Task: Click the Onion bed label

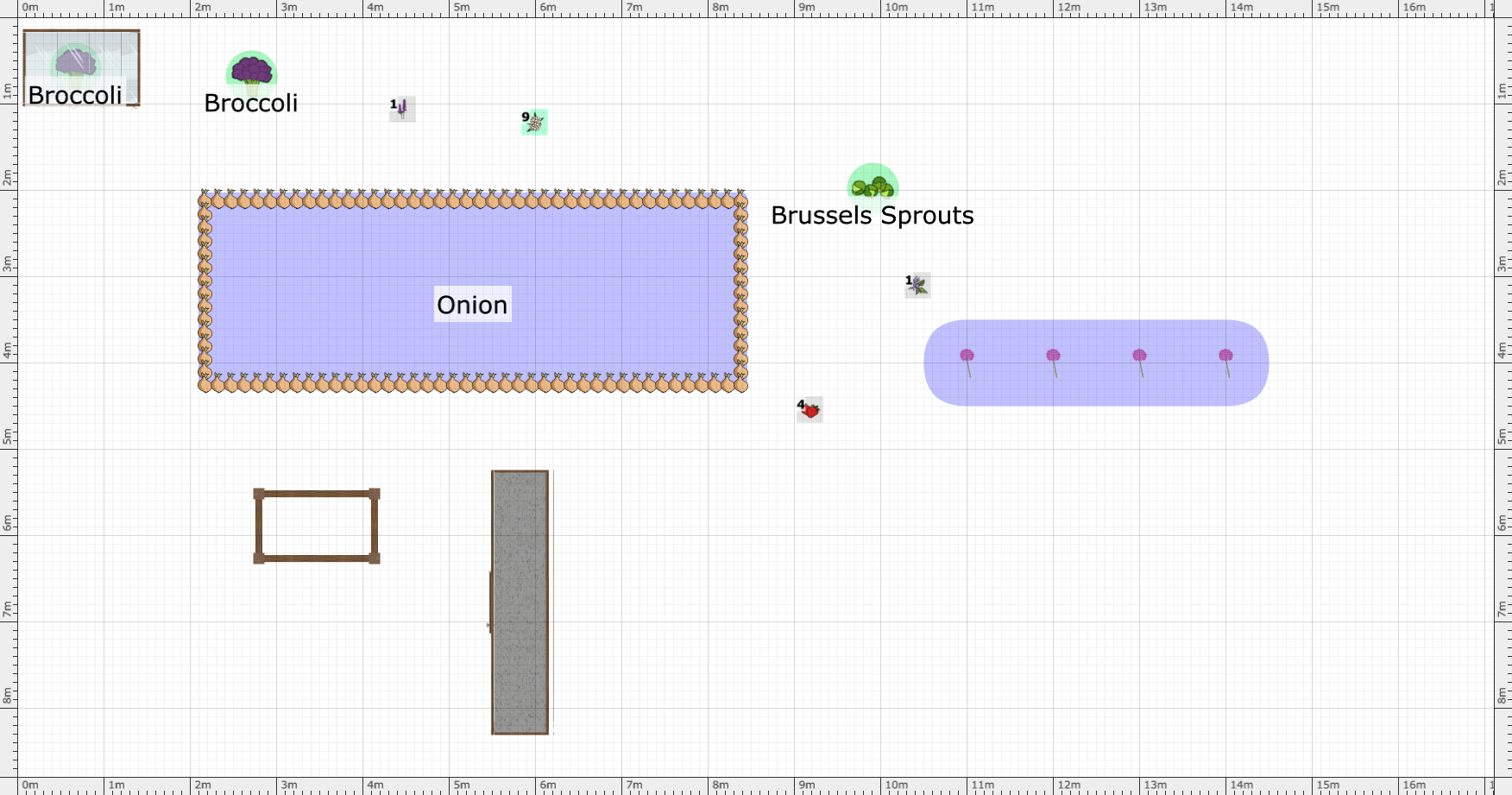Action: point(471,305)
